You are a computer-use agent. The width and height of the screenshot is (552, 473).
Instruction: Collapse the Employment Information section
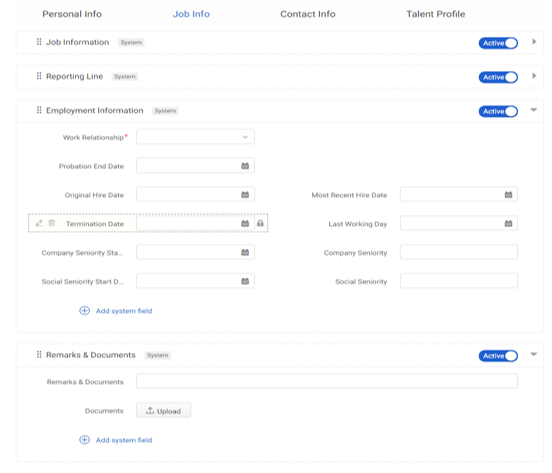point(534,110)
